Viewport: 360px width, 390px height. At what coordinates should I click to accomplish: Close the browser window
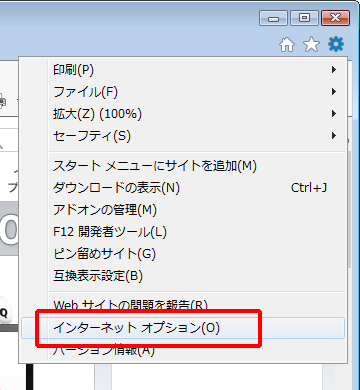336,18
